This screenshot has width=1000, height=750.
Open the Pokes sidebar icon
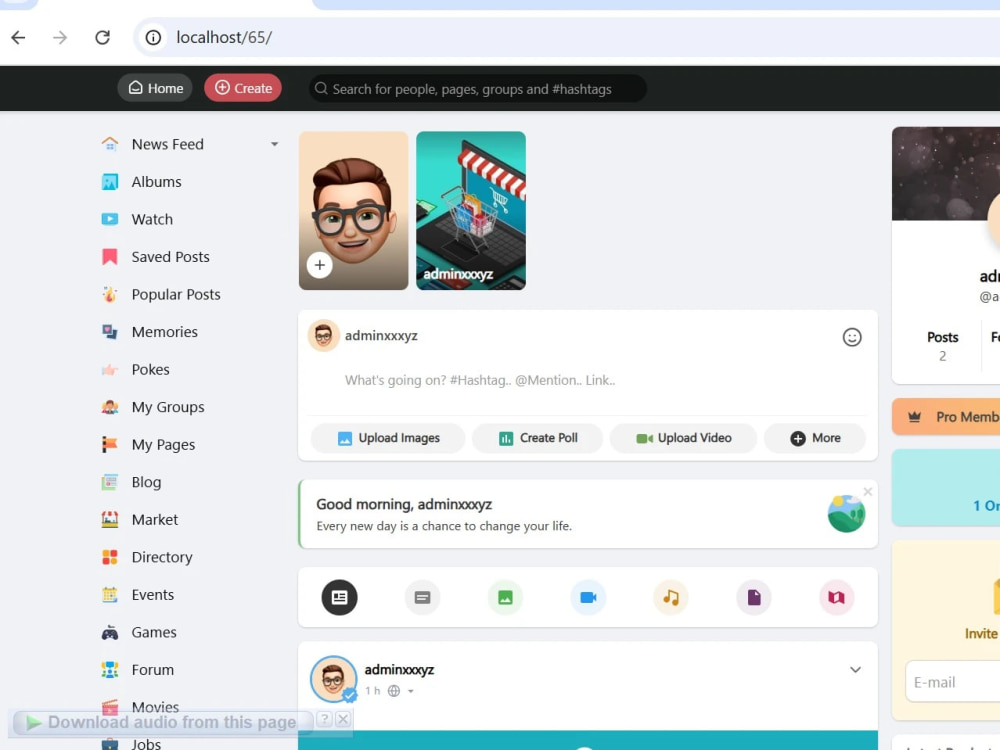(110, 370)
